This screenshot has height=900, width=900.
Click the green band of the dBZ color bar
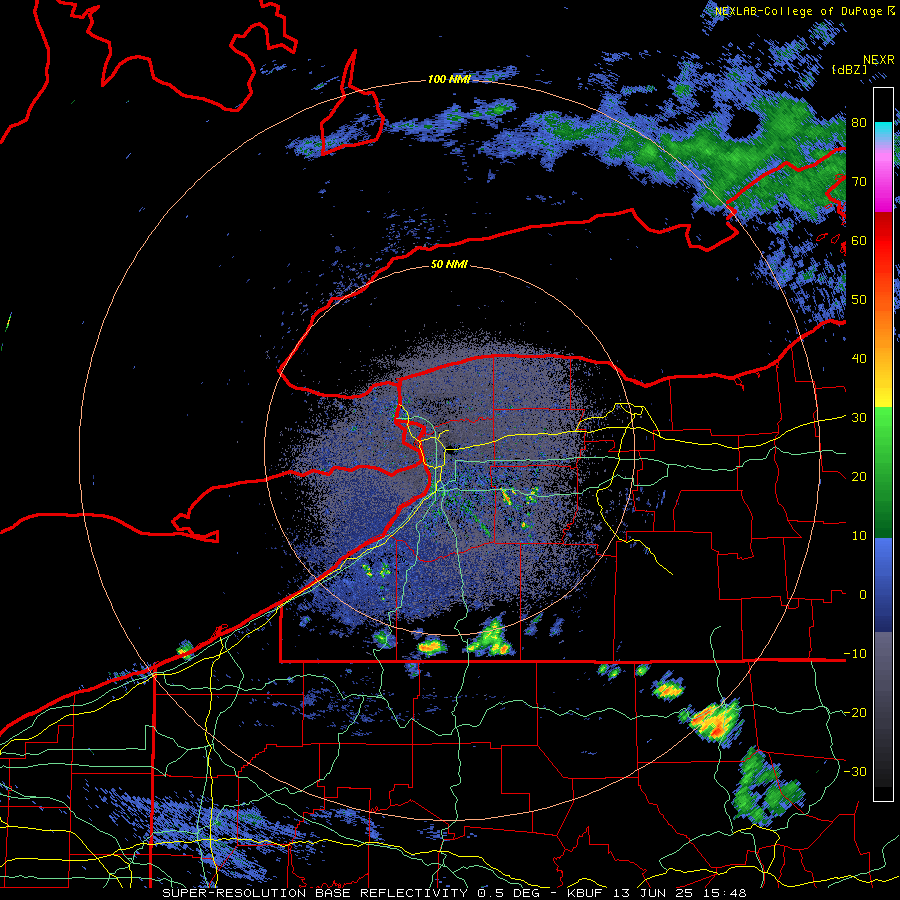pos(883,472)
